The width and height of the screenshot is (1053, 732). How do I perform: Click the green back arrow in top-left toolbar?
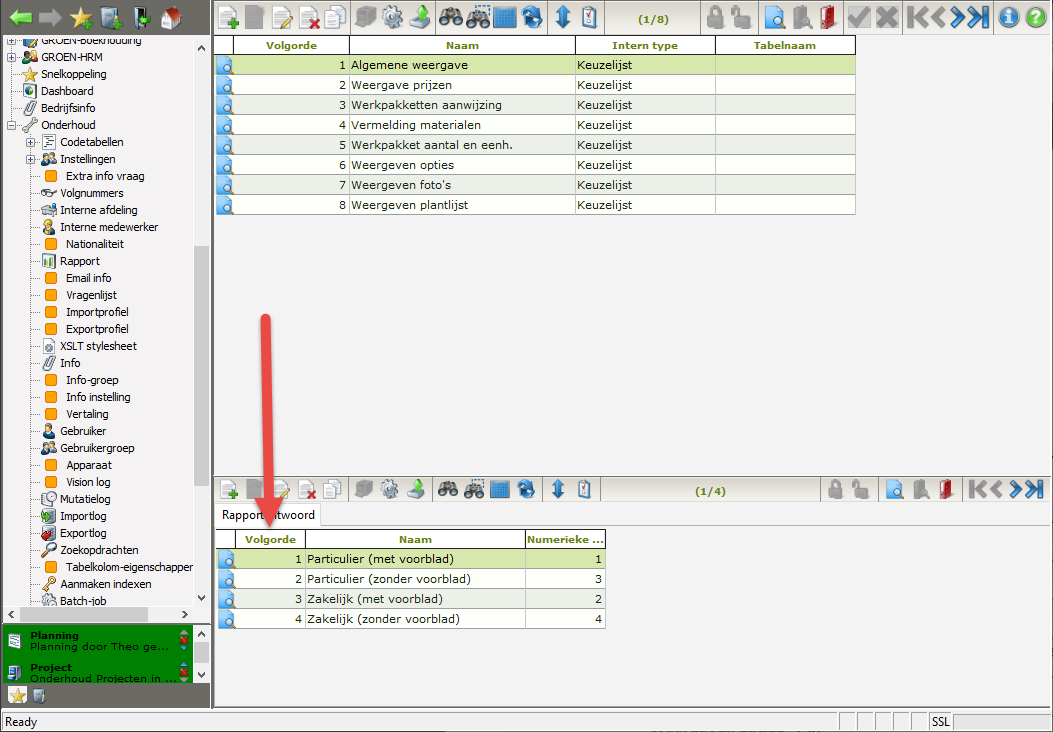coord(21,16)
